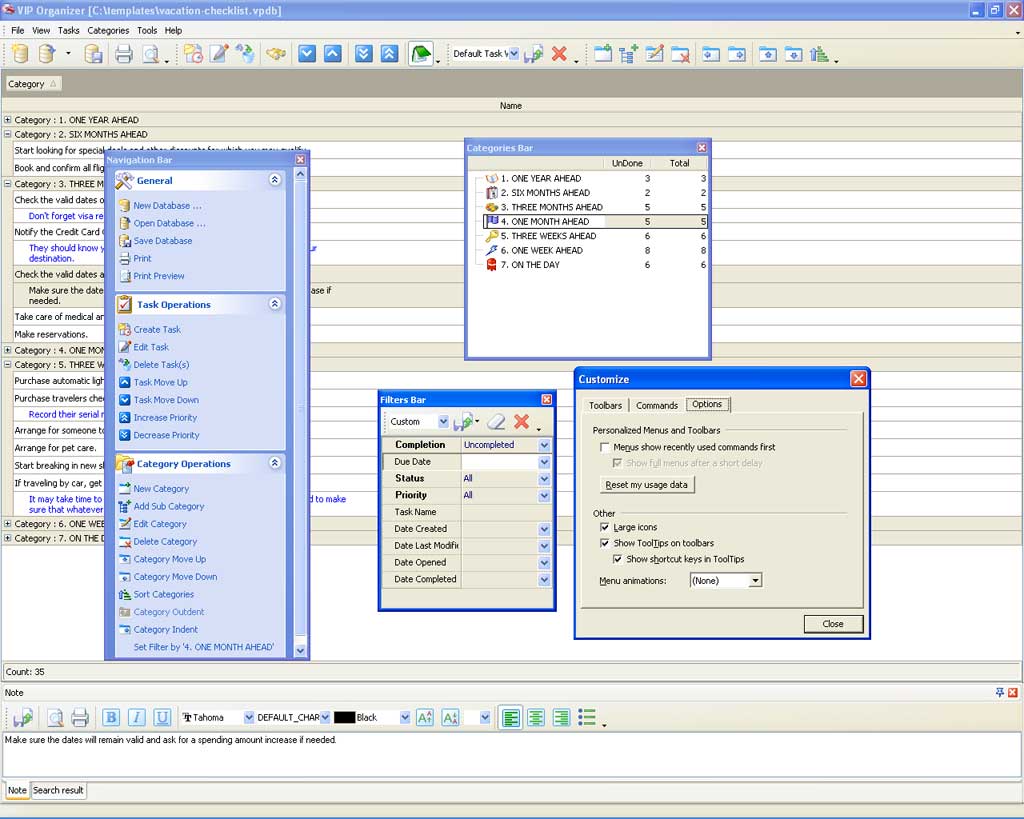Open the Categories menu
1024x819 pixels.
tap(108, 30)
